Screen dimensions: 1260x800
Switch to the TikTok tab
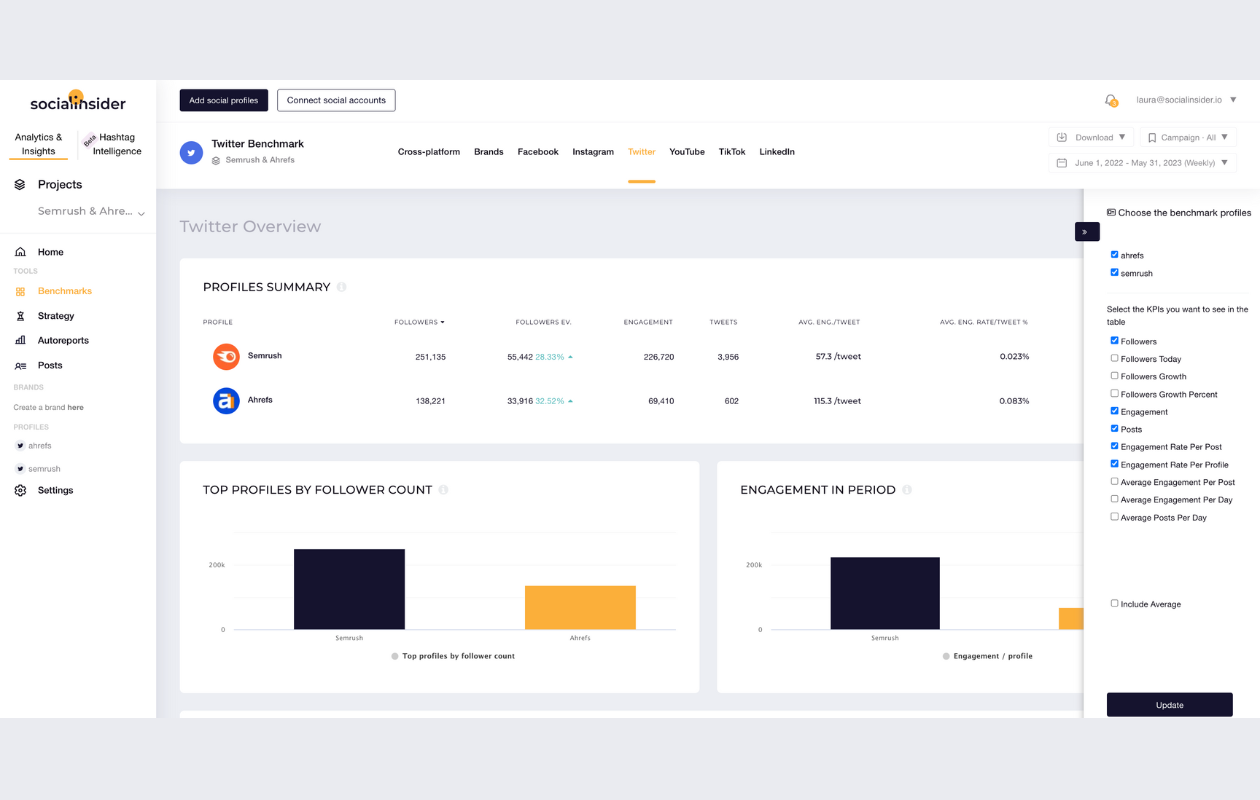point(732,152)
